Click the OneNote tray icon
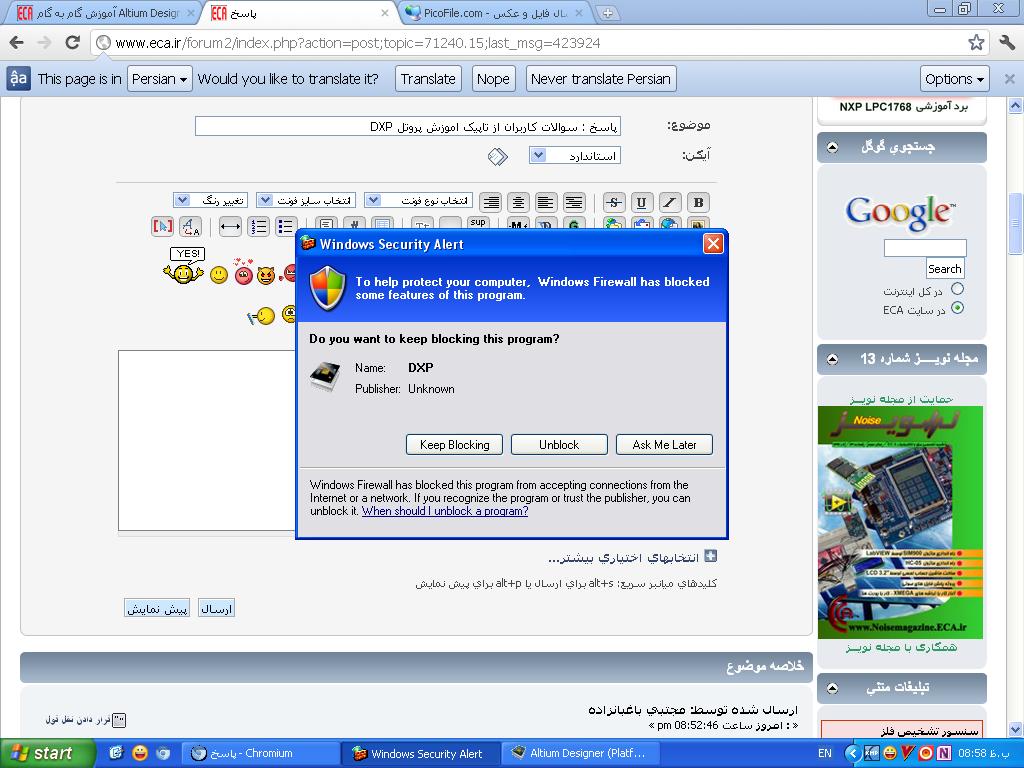Screen dimensions: 1024x768 (944, 753)
